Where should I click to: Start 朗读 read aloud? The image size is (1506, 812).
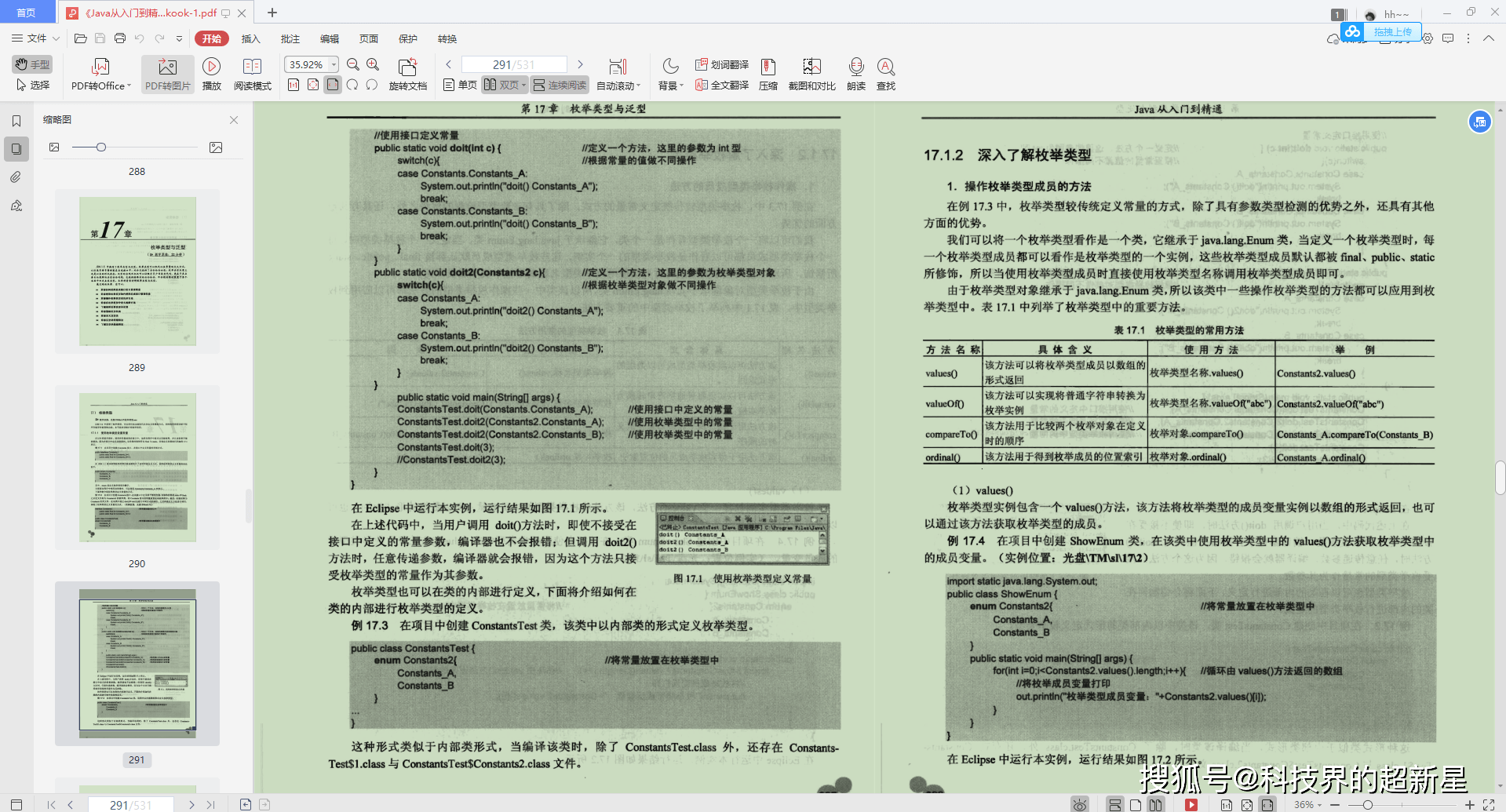856,75
